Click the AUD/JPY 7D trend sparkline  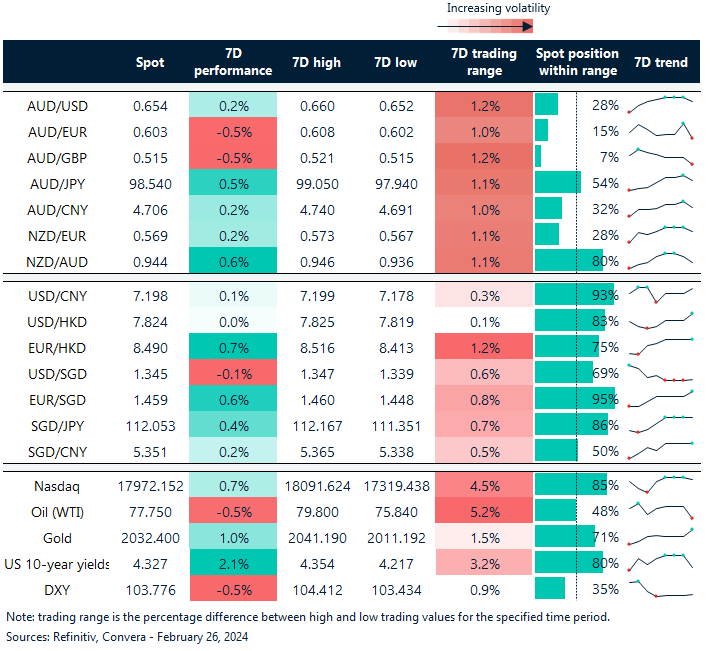660,183
